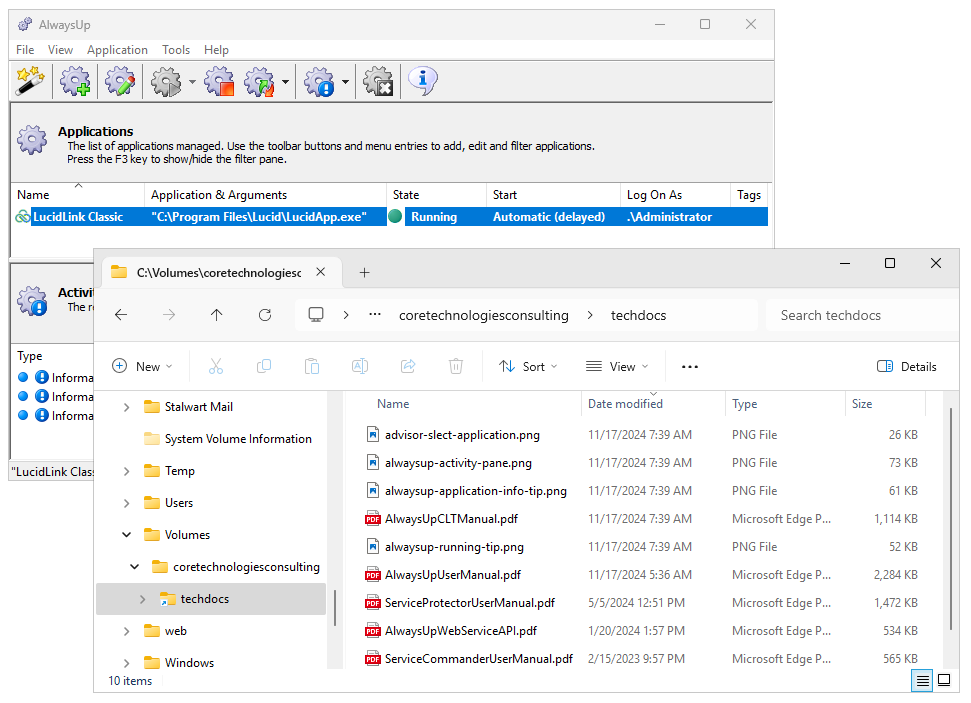971x703 pixels.
Task: Open the Tools menu in AlwaysUp
Action: pos(176,50)
